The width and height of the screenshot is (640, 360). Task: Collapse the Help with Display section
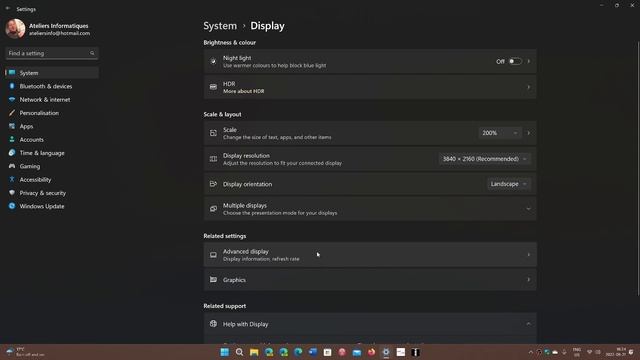coord(529,324)
